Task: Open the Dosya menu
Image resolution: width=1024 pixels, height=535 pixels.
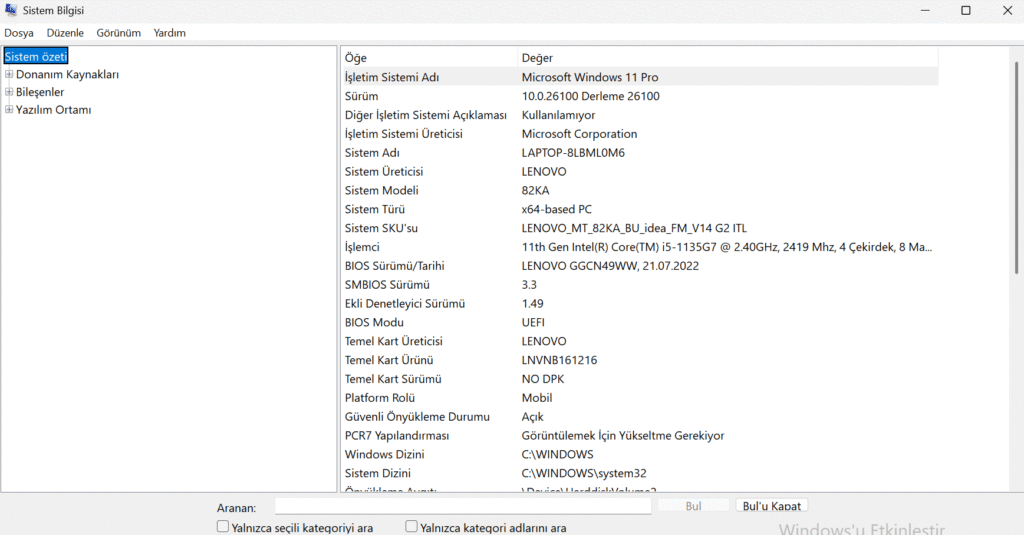Action: 19,33
